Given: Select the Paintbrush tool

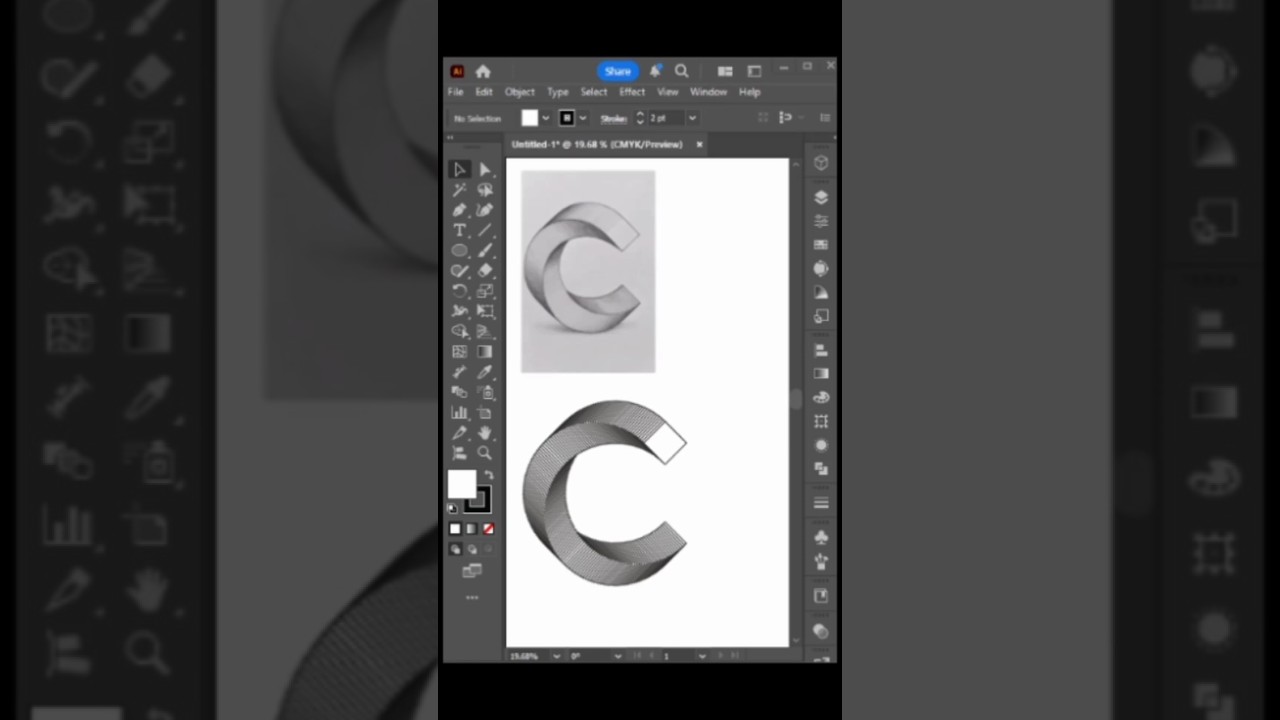Looking at the screenshot, I should coord(485,251).
